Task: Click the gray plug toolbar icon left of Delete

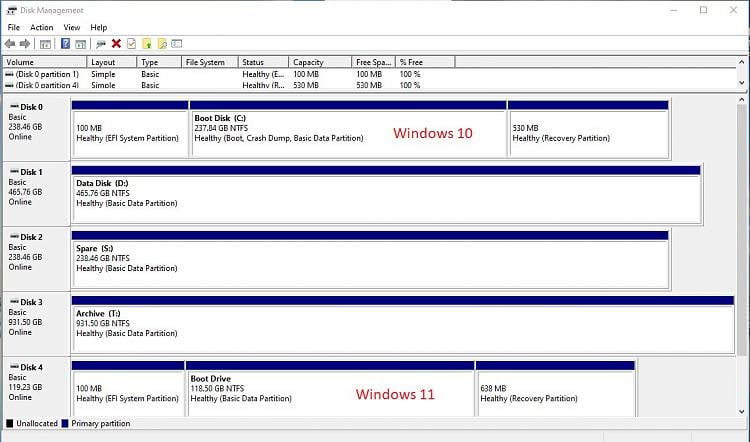Action: point(100,44)
